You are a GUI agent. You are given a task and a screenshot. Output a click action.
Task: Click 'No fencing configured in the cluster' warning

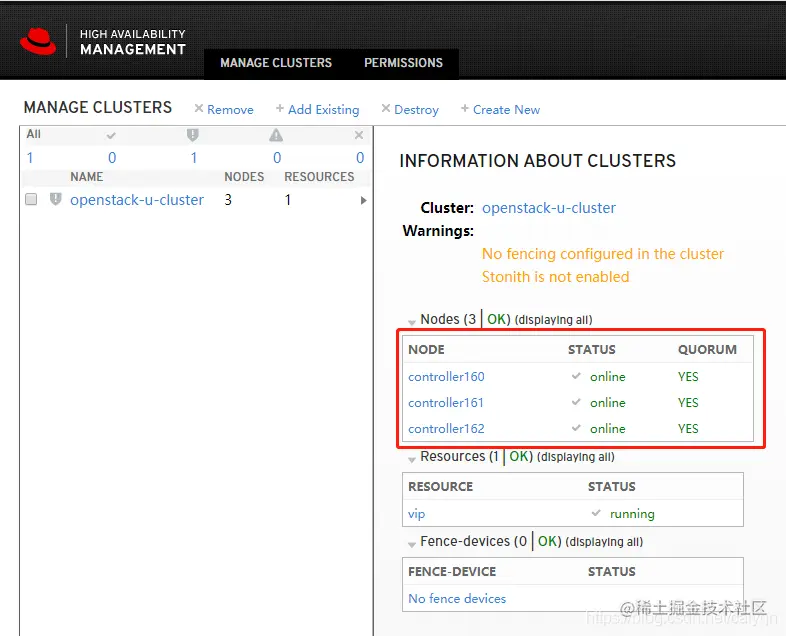tap(603, 254)
